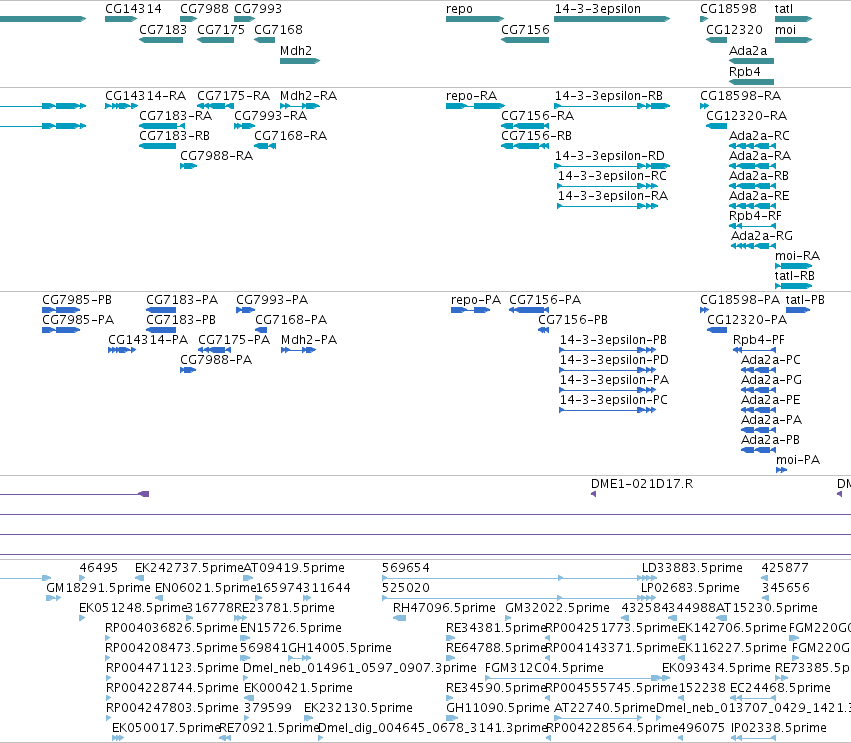Click transcript tatl-RB
The height and width of the screenshot is (743, 851).
[795, 276]
